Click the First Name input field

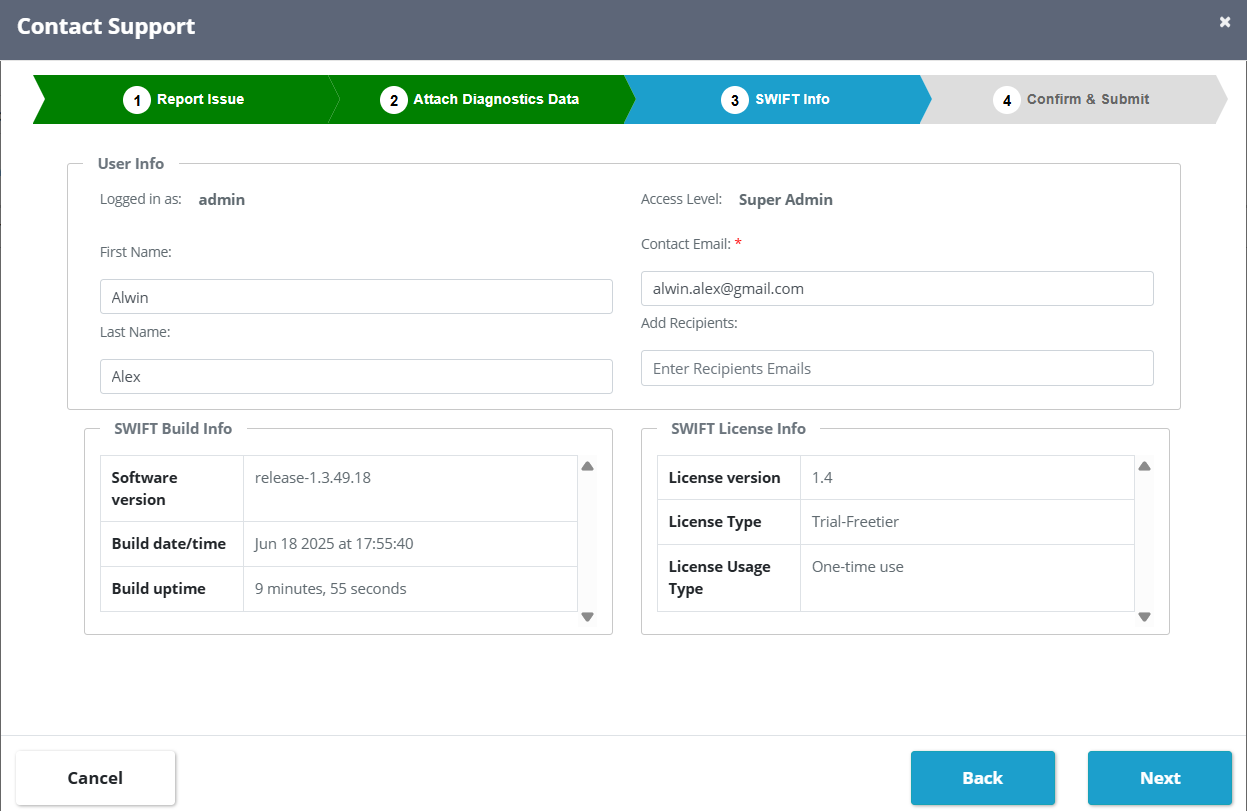(x=356, y=297)
